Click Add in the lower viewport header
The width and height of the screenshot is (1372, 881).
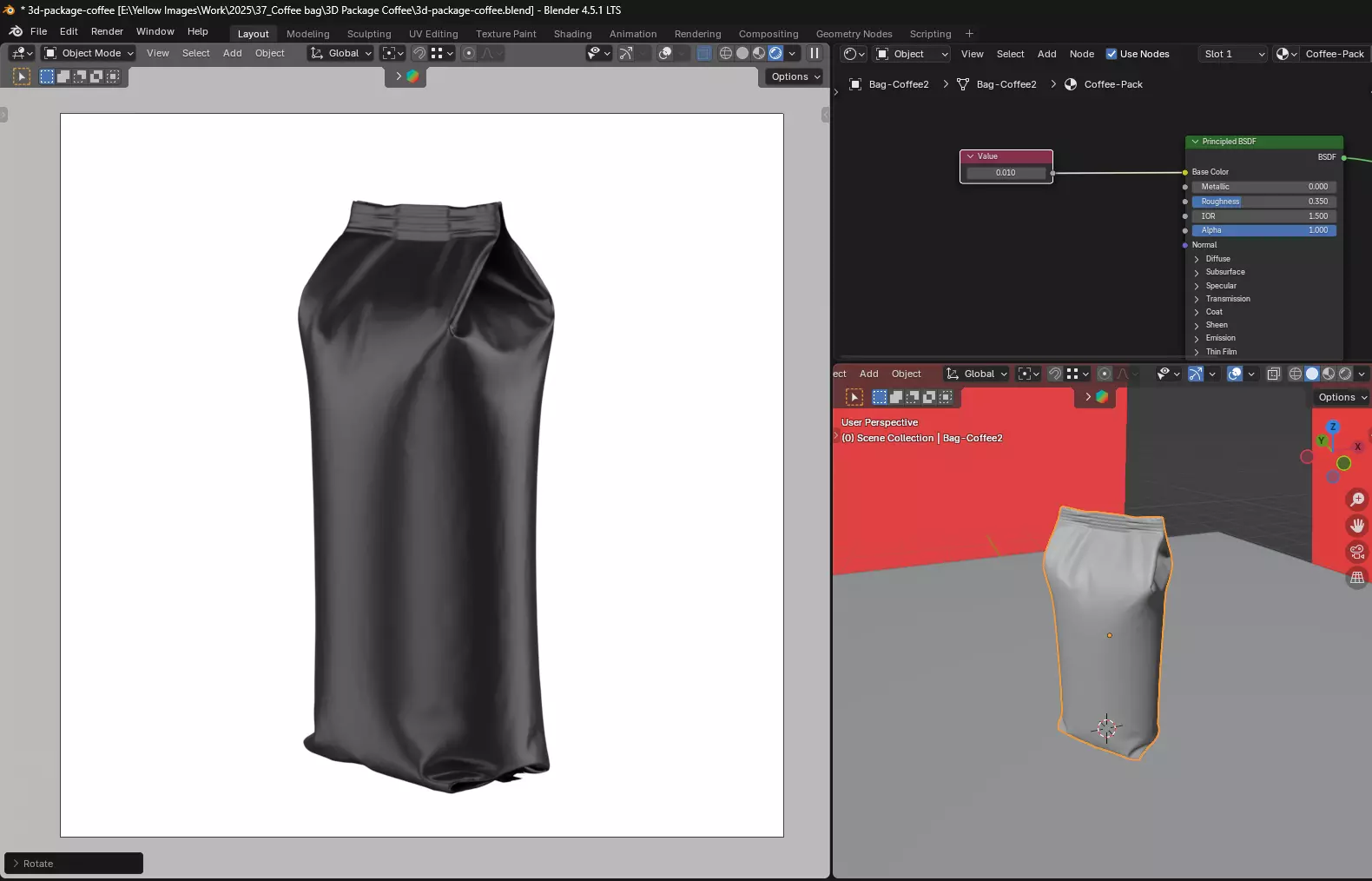pos(869,374)
